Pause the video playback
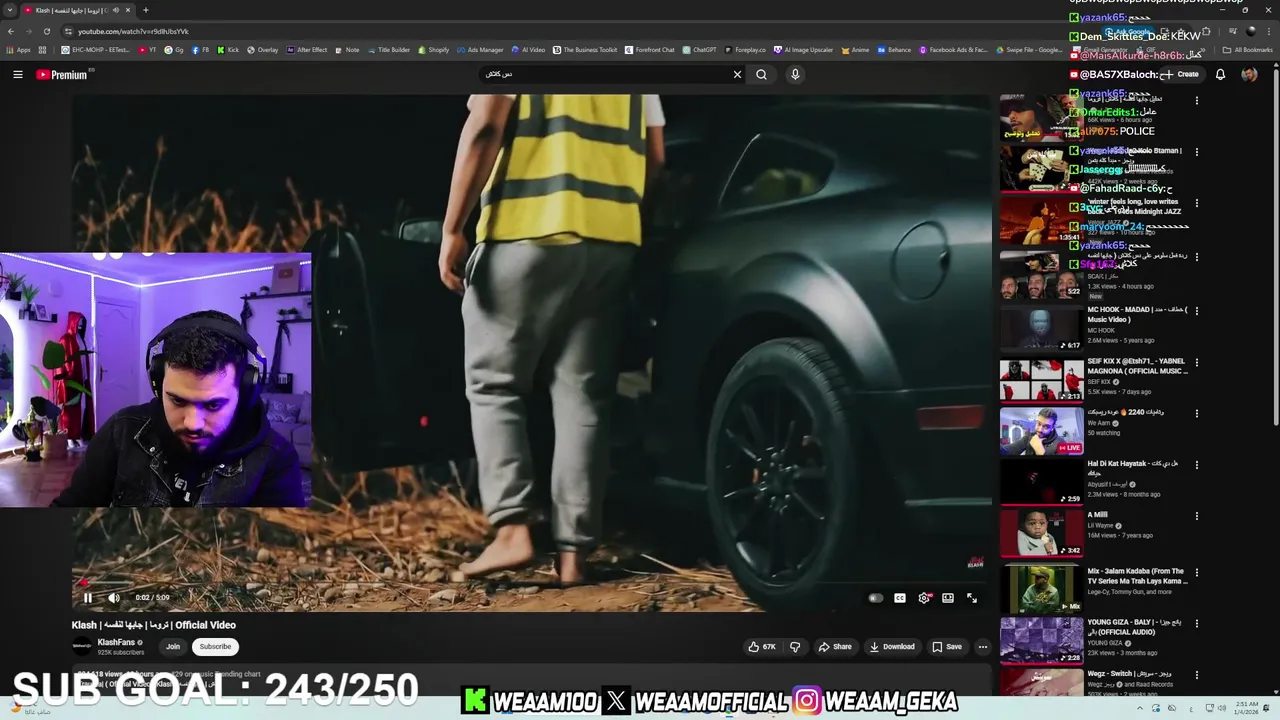1280x720 pixels. tap(87, 598)
